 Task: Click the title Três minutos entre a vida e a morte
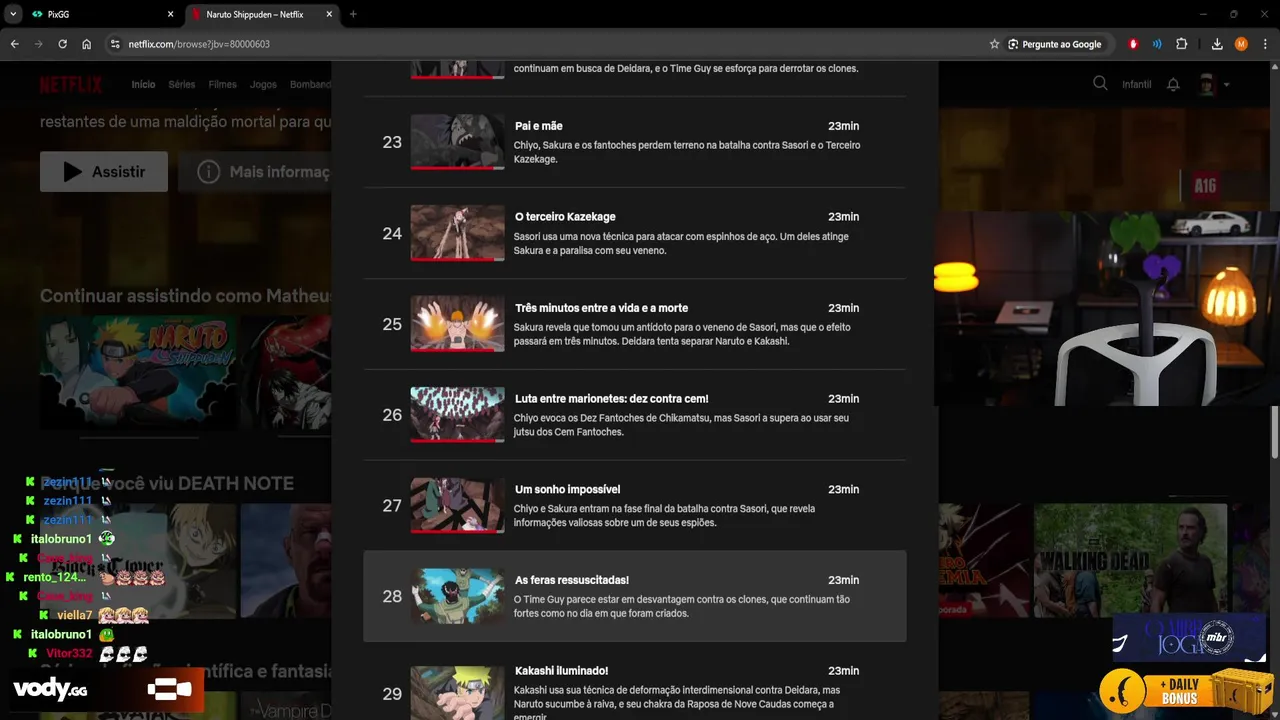(x=602, y=308)
